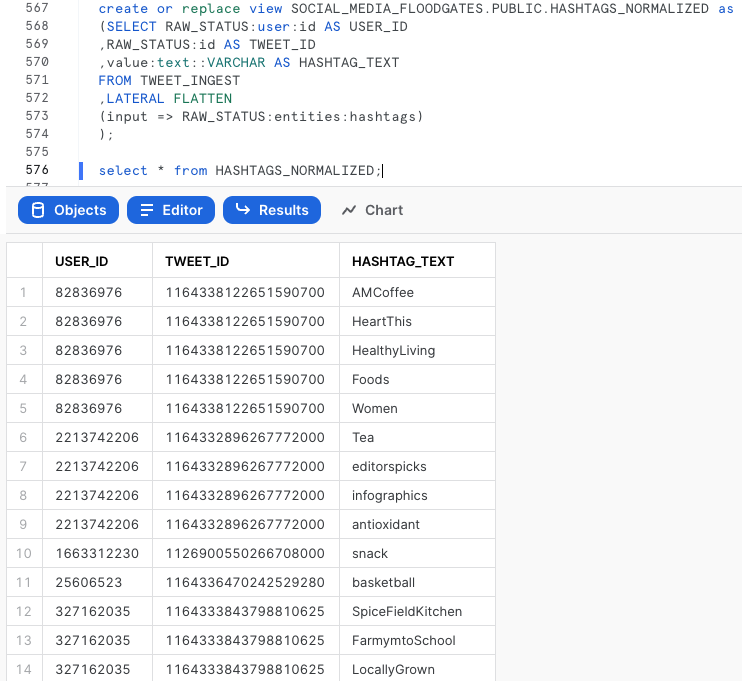This screenshot has width=742, height=681.
Task: Click RAW_STATUS:entities:hashtags in line 573
Action: 299,116
